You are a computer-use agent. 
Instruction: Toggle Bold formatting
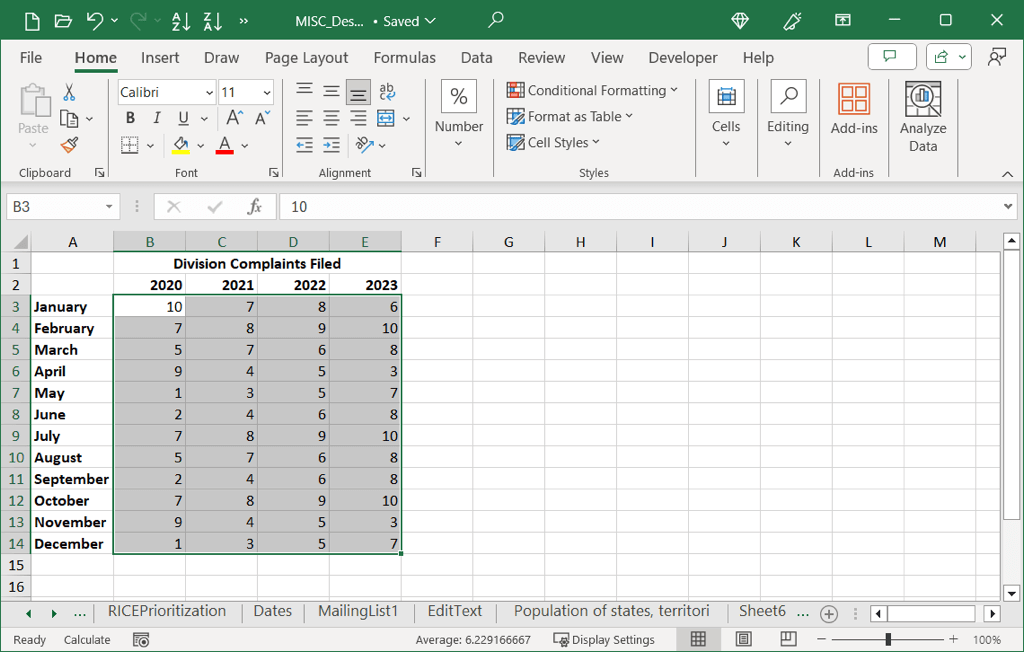tap(130, 118)
